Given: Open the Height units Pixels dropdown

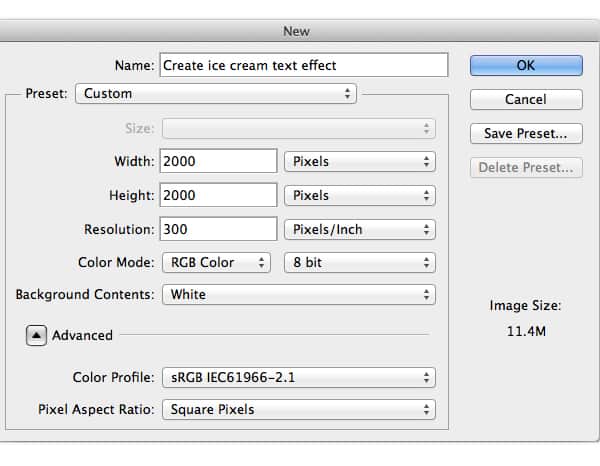Looking at the screenshot, I should point(360,195).
